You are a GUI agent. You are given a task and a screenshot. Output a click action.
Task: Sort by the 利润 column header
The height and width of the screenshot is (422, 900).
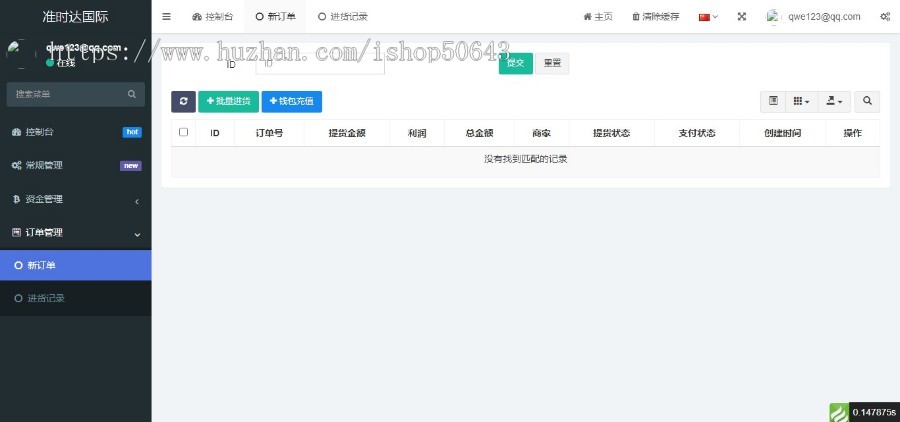tap(417, 133)
